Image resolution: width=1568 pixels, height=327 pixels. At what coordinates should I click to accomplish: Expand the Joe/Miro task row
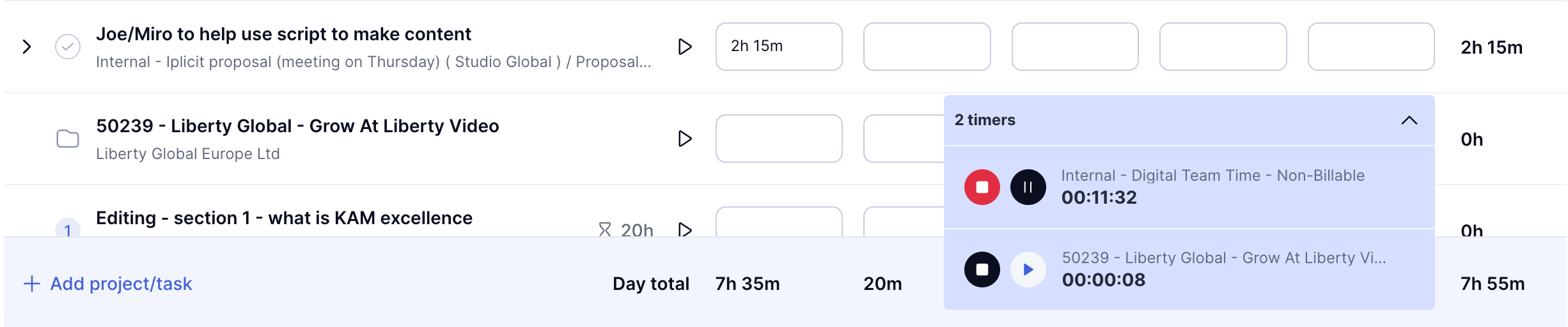tap(27, 47)
